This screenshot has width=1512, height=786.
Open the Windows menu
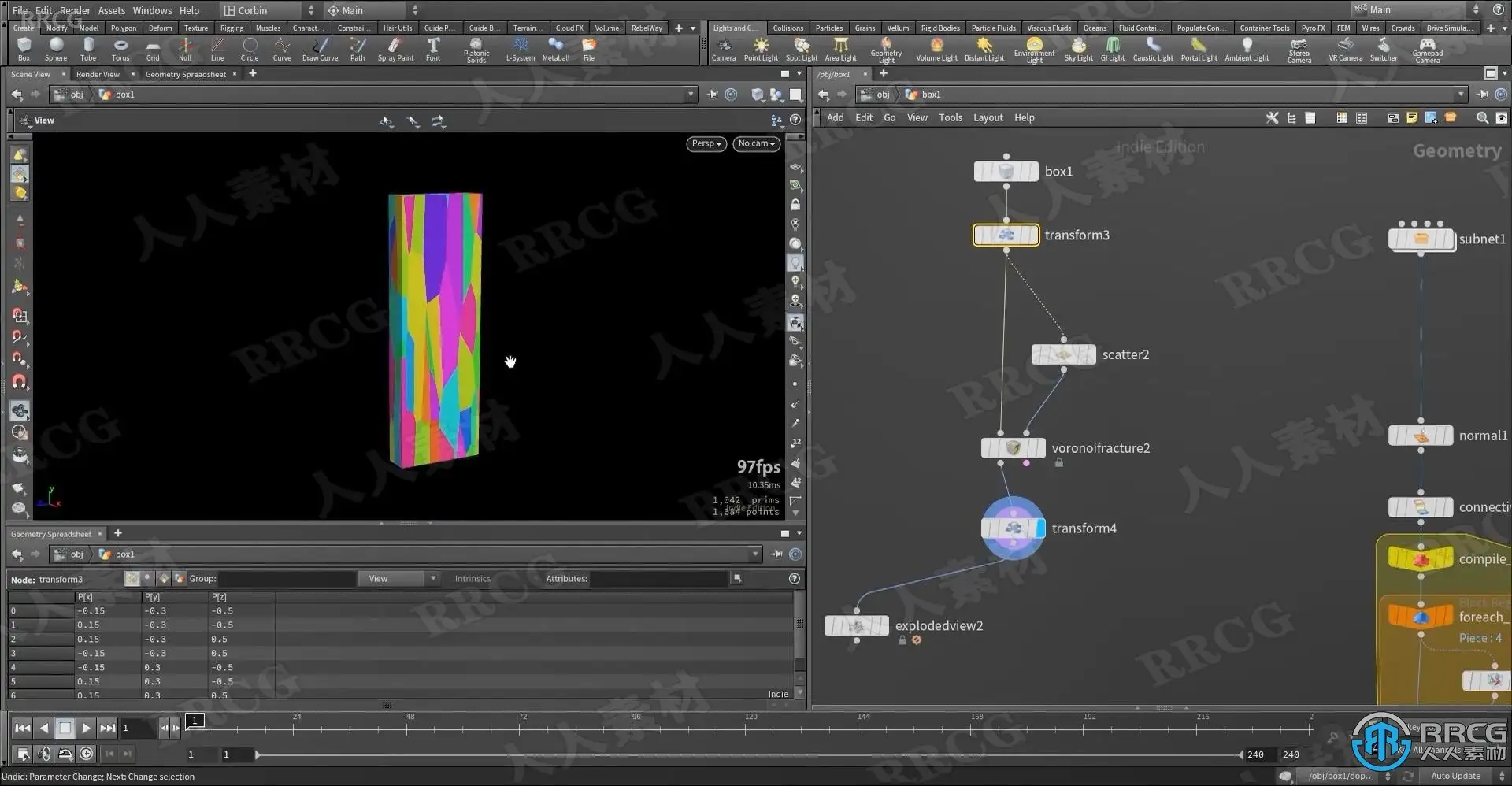click(152, 10)
